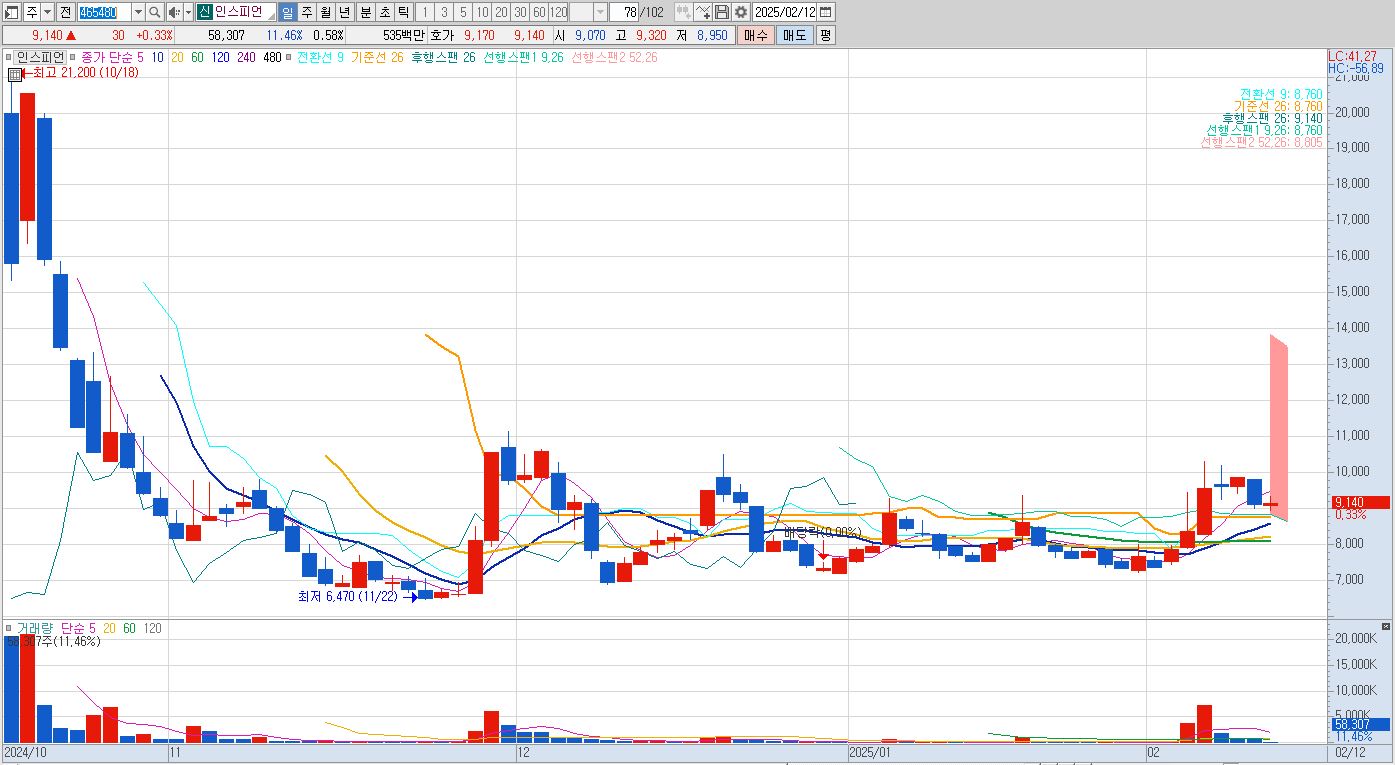Image resolution: width=1395 pixels, height=765 pixels.
Task: Expand the 주 type dropdown arrow
Action: 48,12
